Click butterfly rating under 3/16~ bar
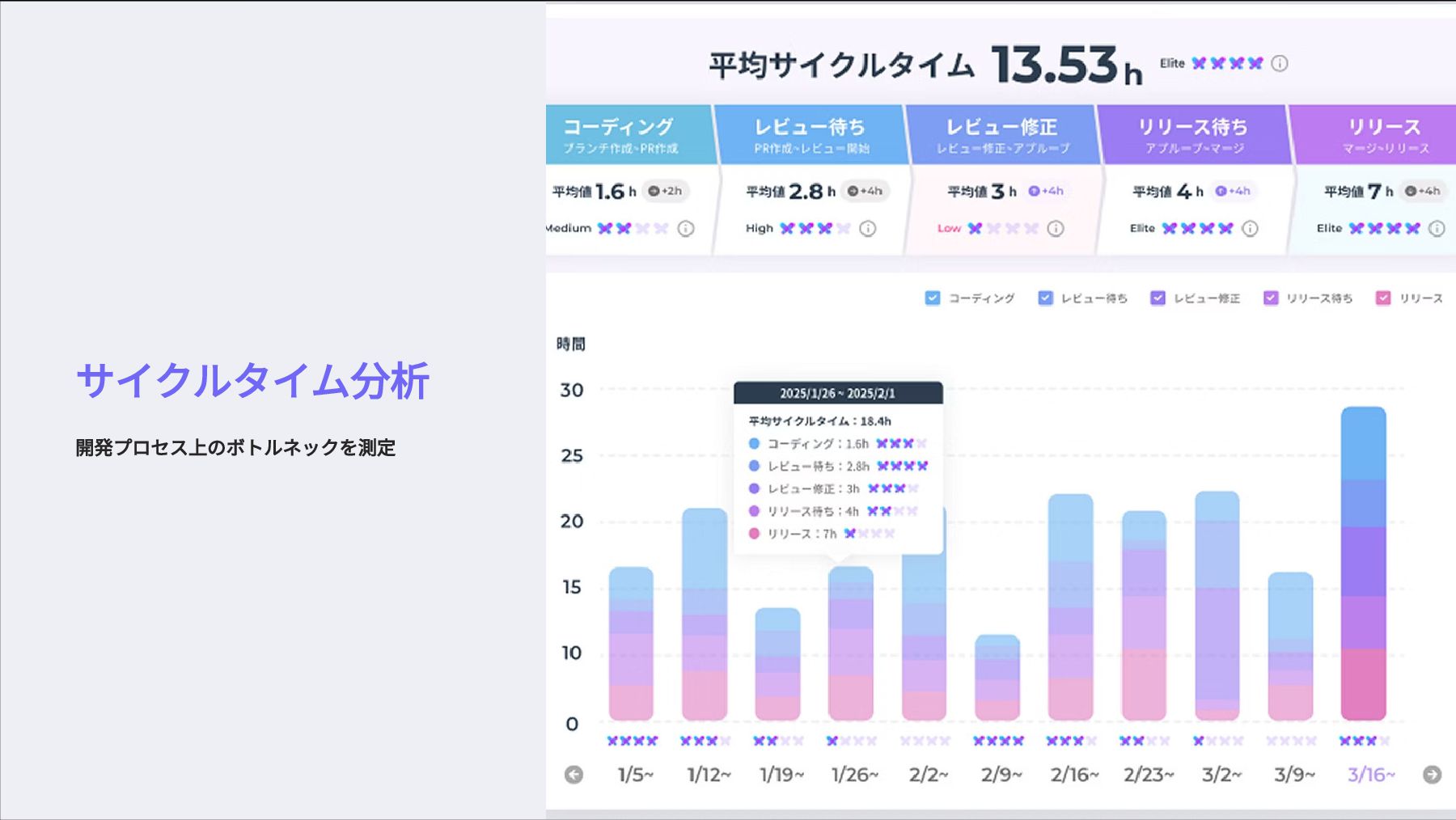 point(1364,741)
